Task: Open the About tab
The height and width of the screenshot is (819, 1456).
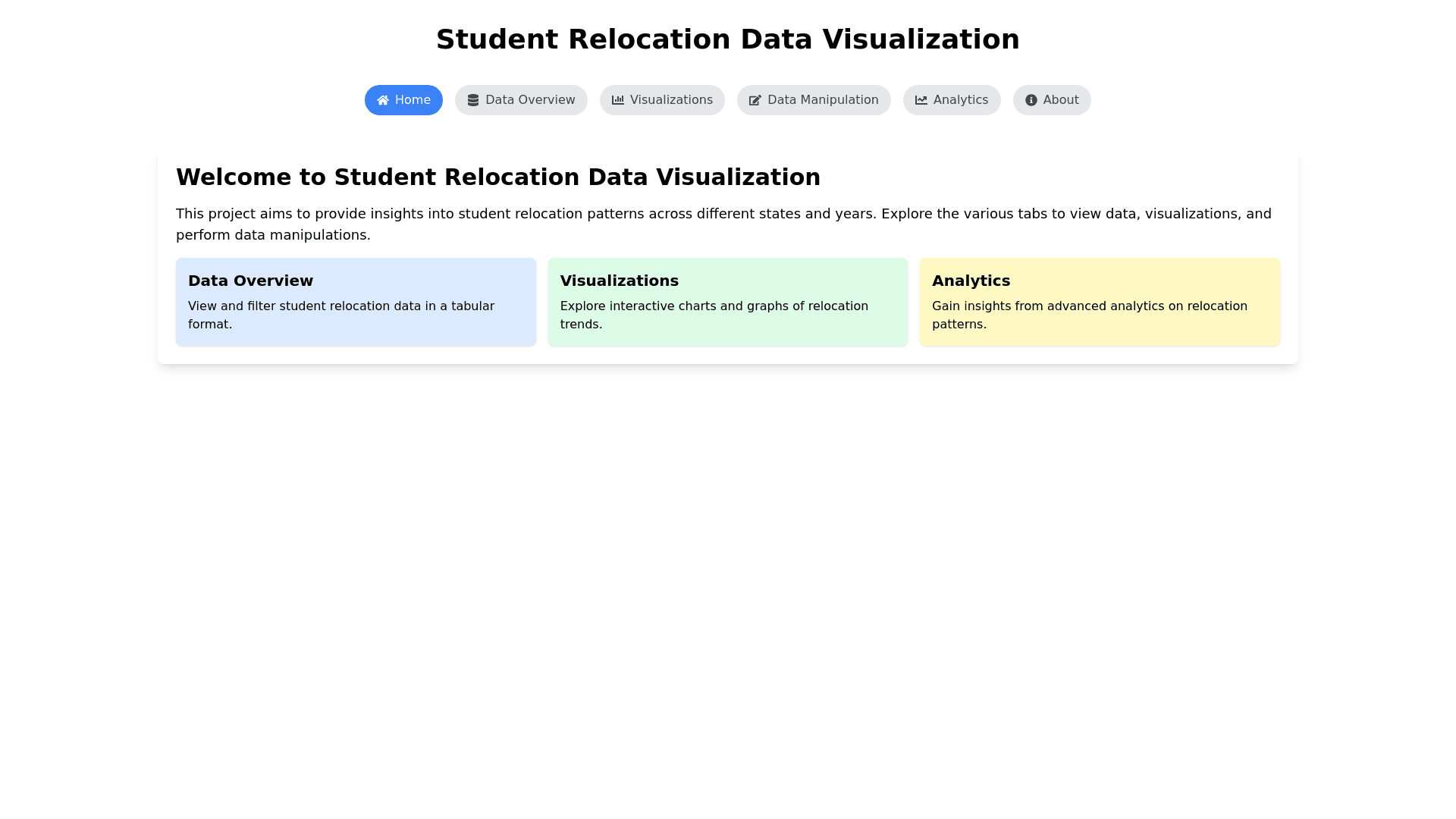Action: (x=1060, y=100)
